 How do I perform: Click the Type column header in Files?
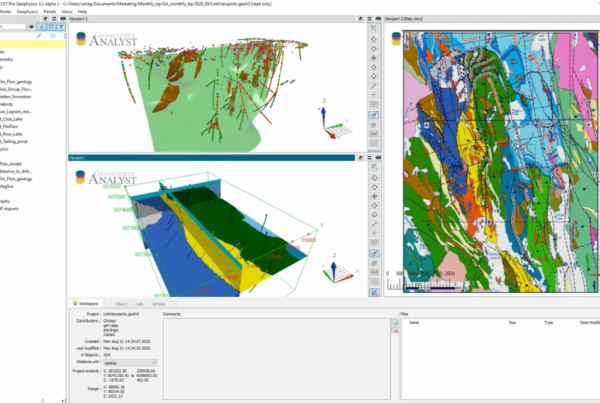click(548, 323)
